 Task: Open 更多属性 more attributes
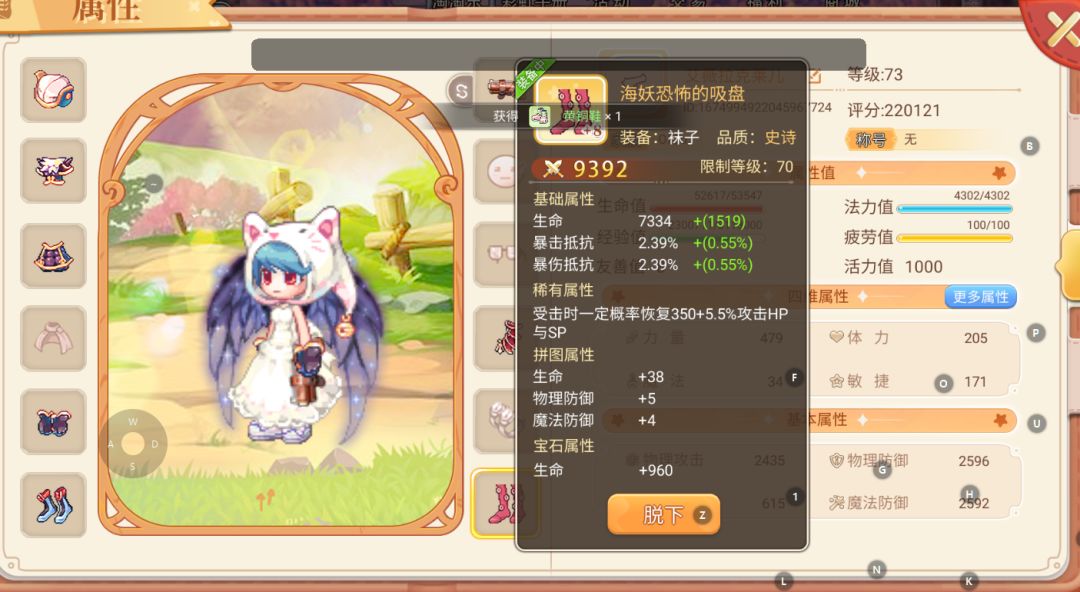tap(980, 296)
